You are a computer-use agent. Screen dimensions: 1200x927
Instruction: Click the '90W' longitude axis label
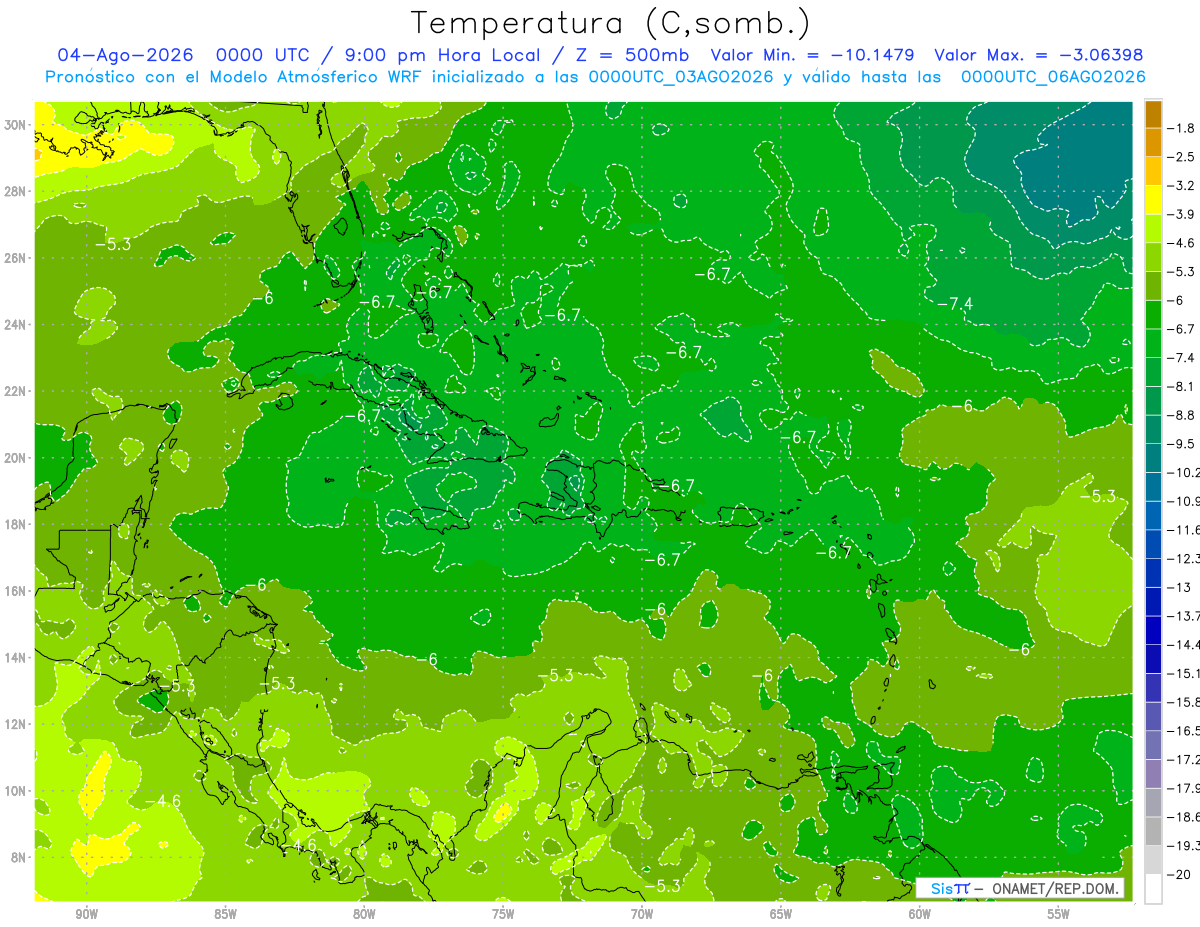pyautogui.click(x=86, y=914)
